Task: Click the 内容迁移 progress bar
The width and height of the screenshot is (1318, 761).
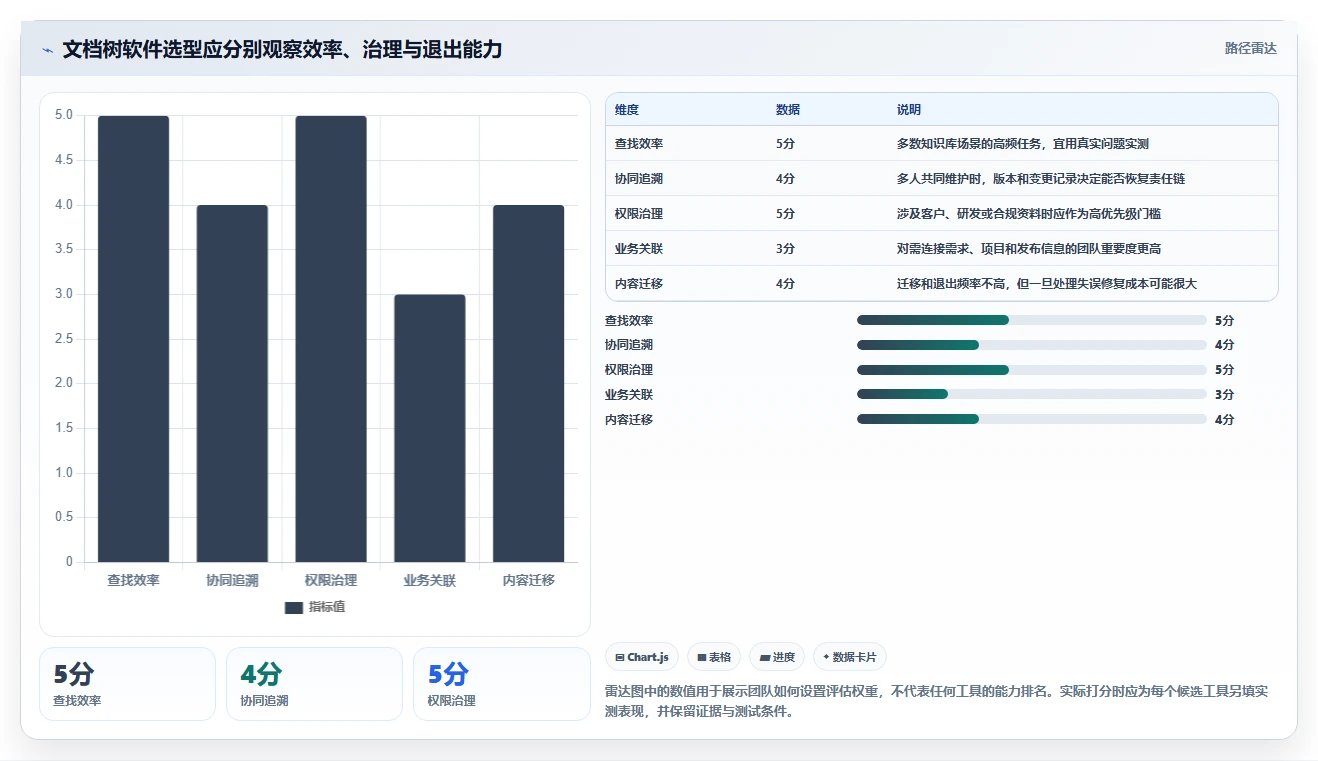Action: tap(1032, 419)
